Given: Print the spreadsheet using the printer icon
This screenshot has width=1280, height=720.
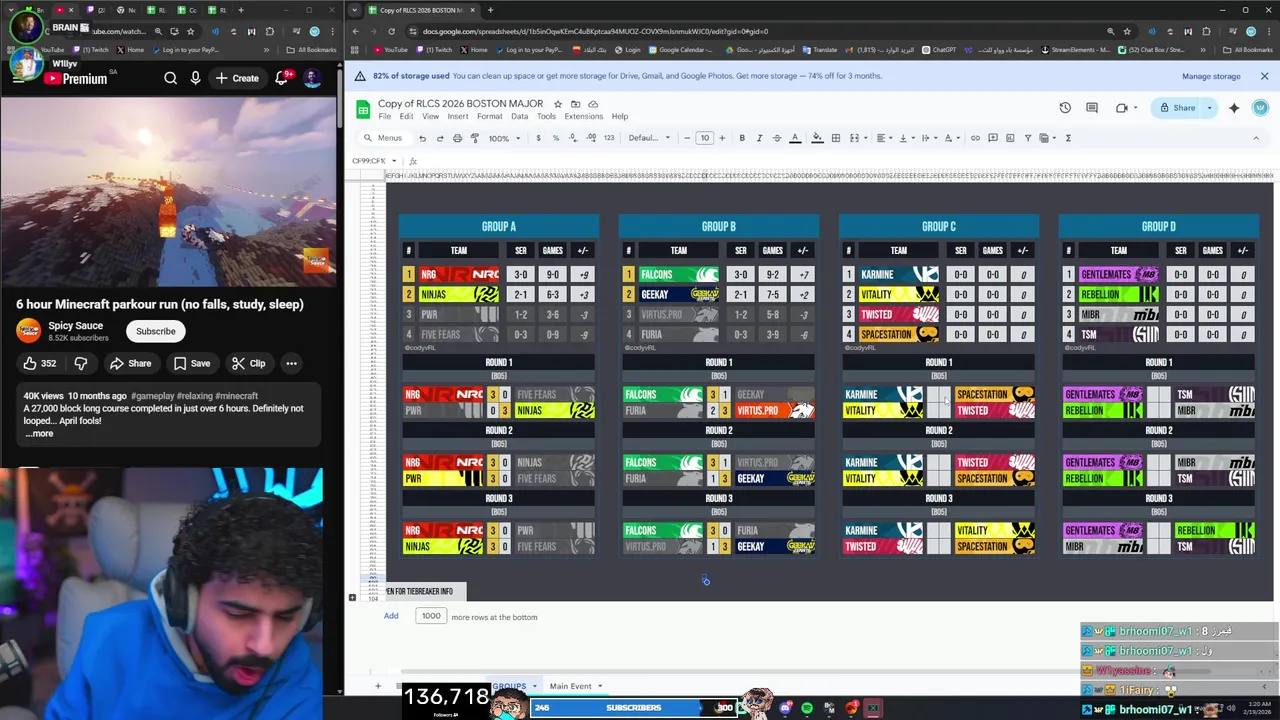Looking at the screenshot, I should (x=457, y=138).
